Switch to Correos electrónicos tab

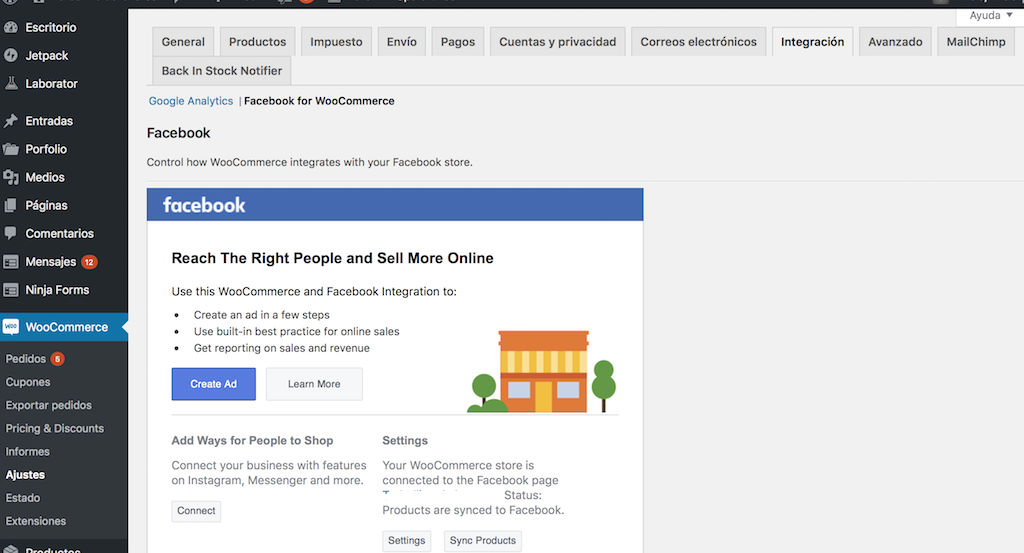coord(699,42)
